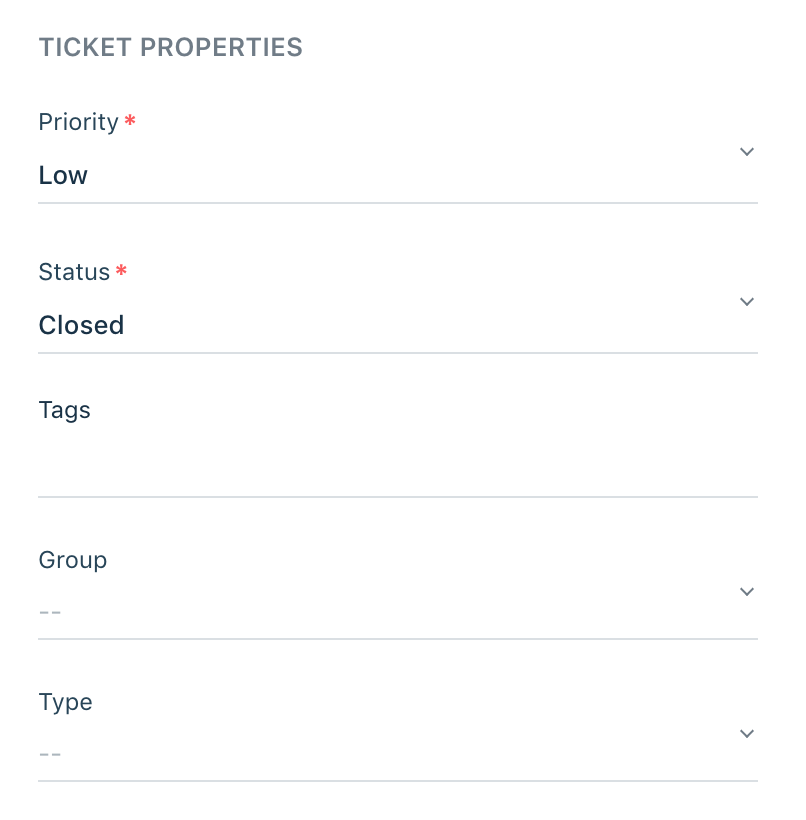Click the Type field label

point(65,702)
